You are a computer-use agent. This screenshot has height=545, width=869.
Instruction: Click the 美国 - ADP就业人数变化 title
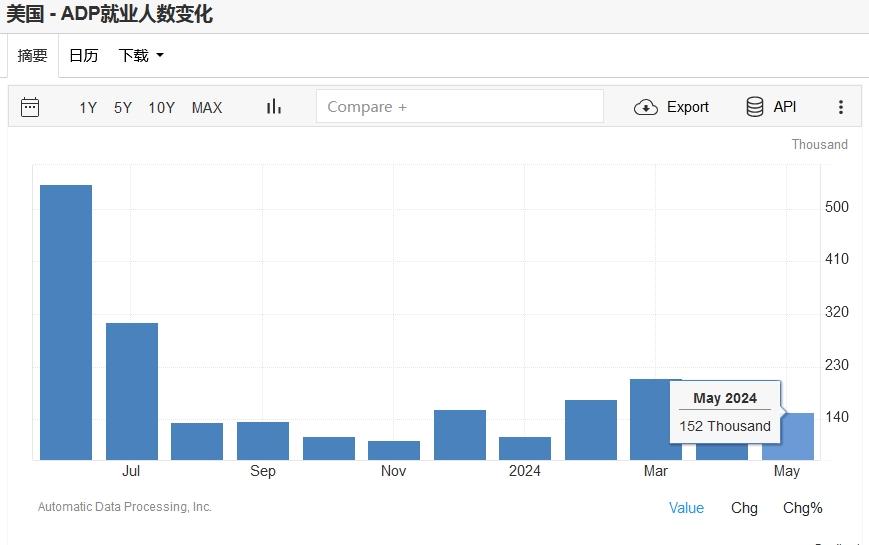pyautogui.click(x=109, y=13)
